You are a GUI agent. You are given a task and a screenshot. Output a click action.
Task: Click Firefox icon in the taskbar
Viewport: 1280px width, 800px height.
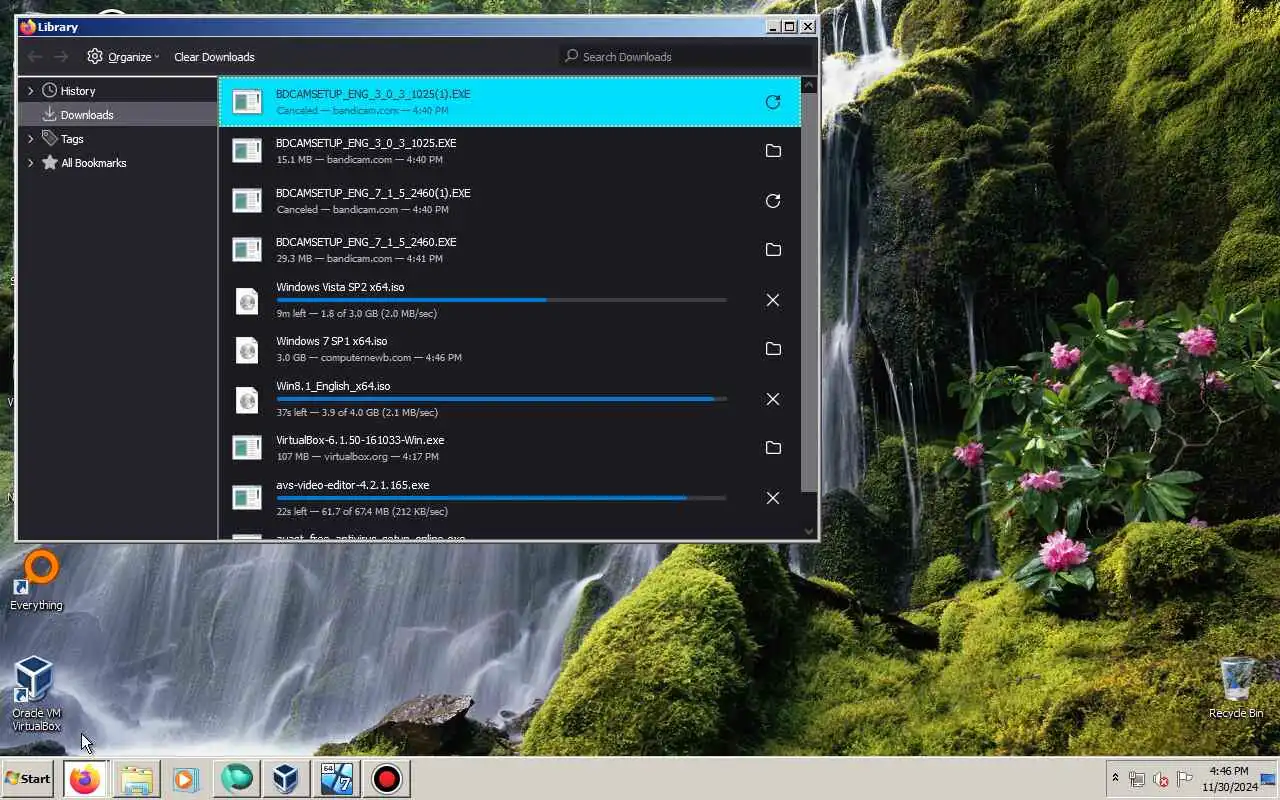85,778
